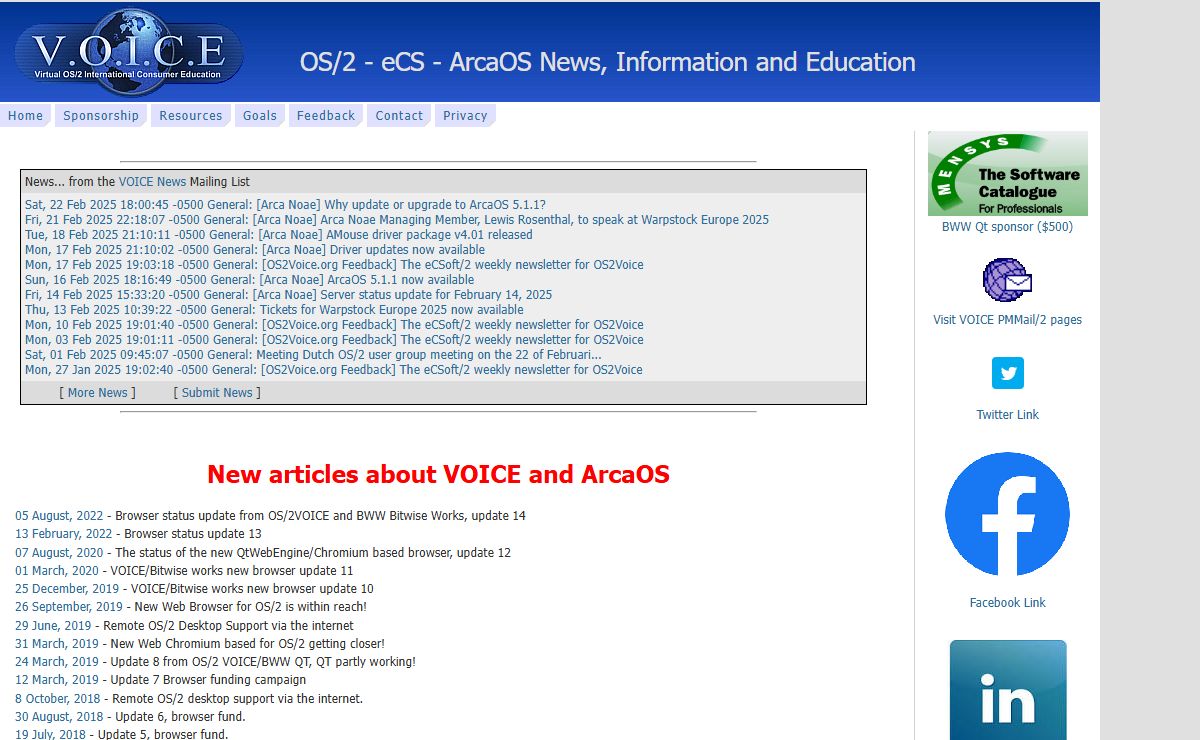Follow the VOICE News mailing list link

pos(152,182)
